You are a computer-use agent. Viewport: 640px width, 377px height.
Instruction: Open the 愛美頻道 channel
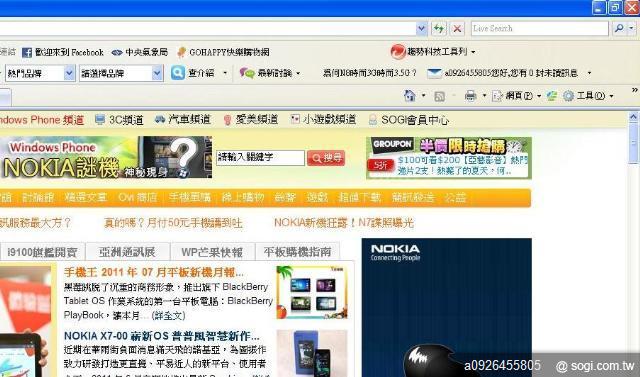click(251, 120)
